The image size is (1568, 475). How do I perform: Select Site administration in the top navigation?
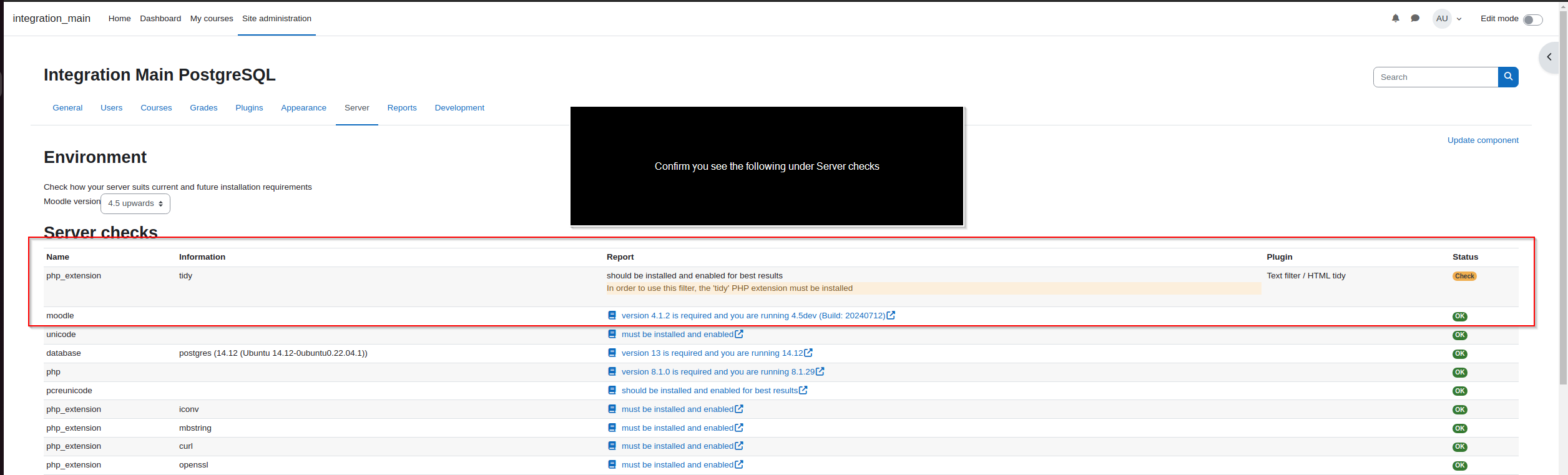(x=277, y=19)
